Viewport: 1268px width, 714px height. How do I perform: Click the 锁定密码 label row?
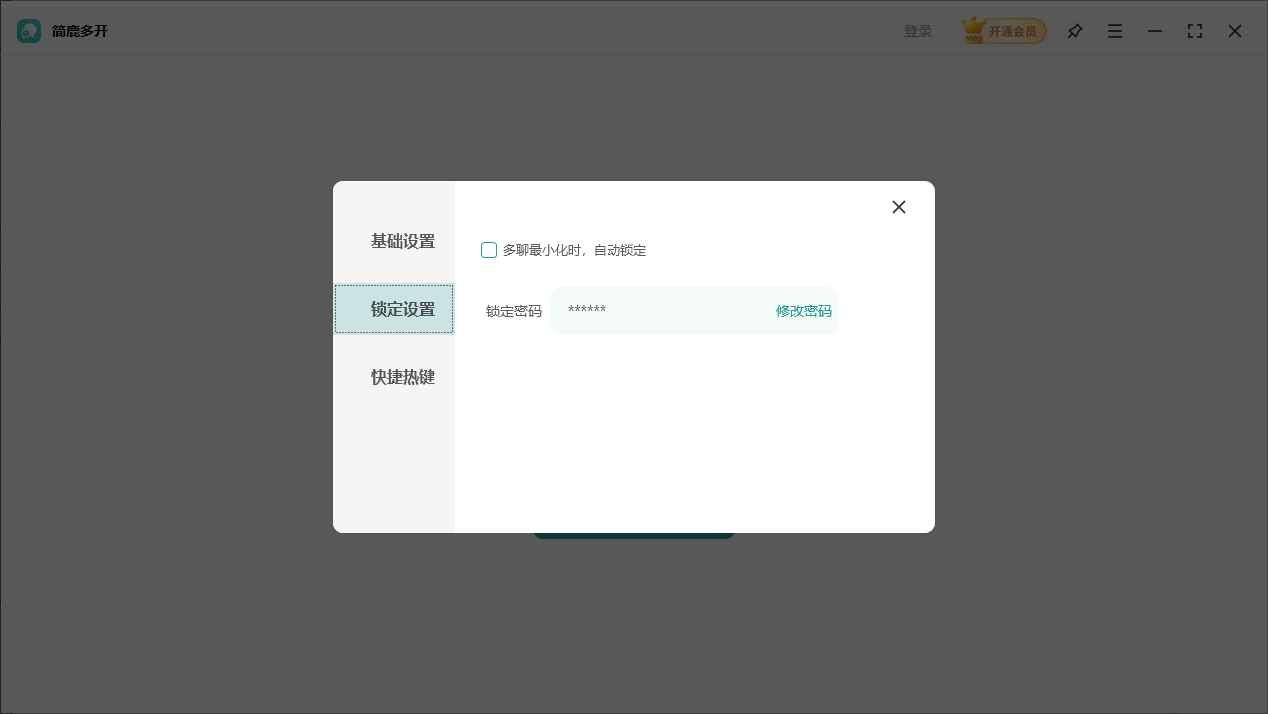(512, 311)
